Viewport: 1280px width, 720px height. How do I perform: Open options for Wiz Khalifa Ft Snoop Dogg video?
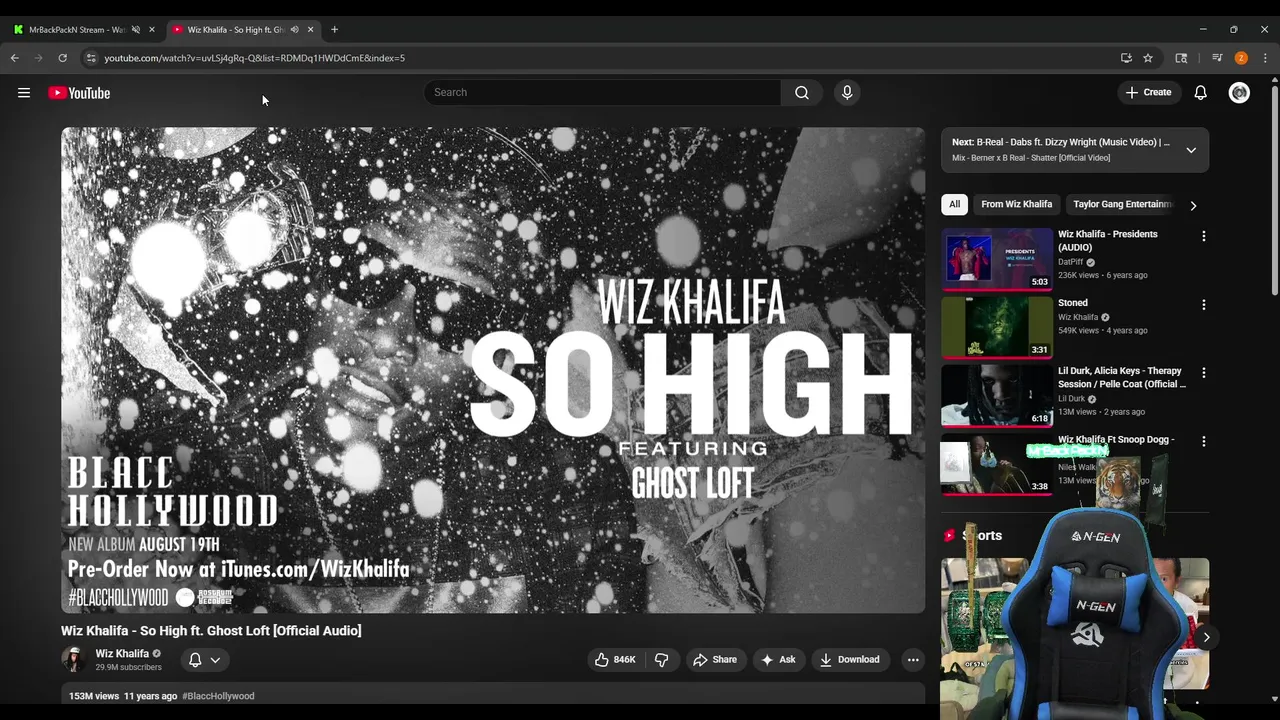[x=1203, y=441]
